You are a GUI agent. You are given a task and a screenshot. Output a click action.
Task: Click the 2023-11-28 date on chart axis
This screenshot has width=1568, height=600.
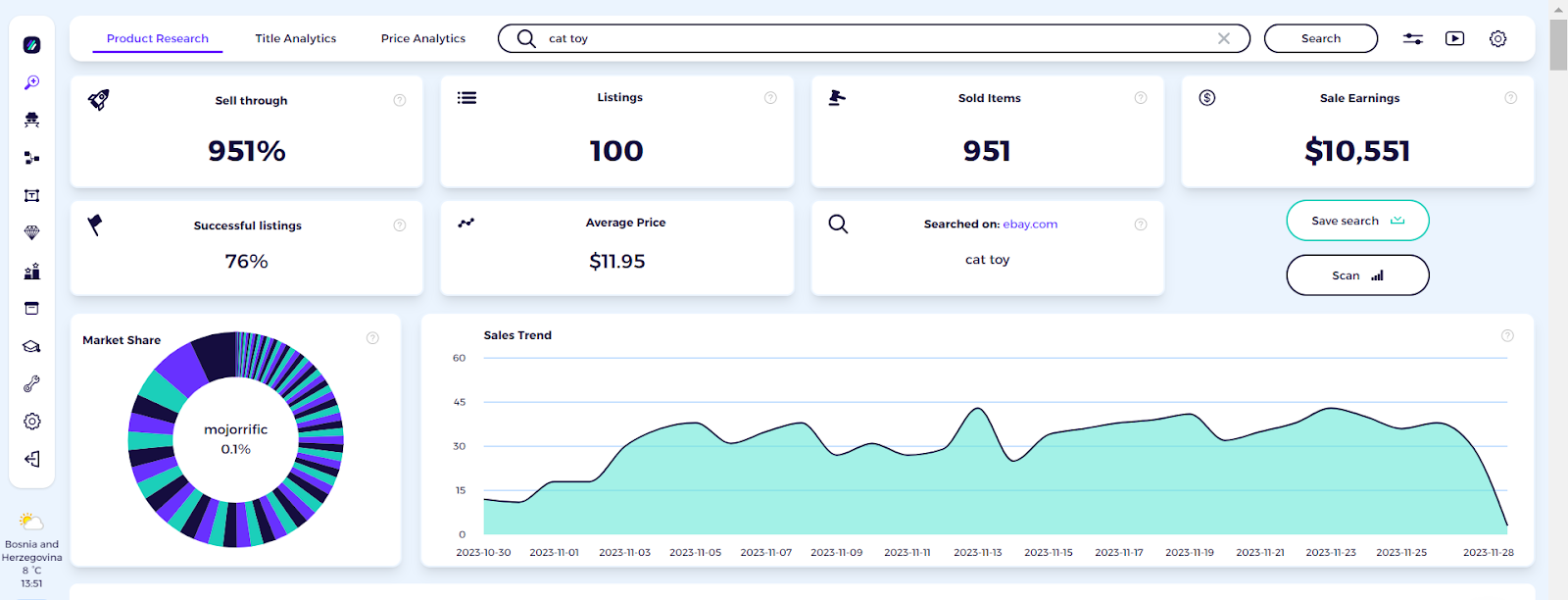(x=1489, y=552)
